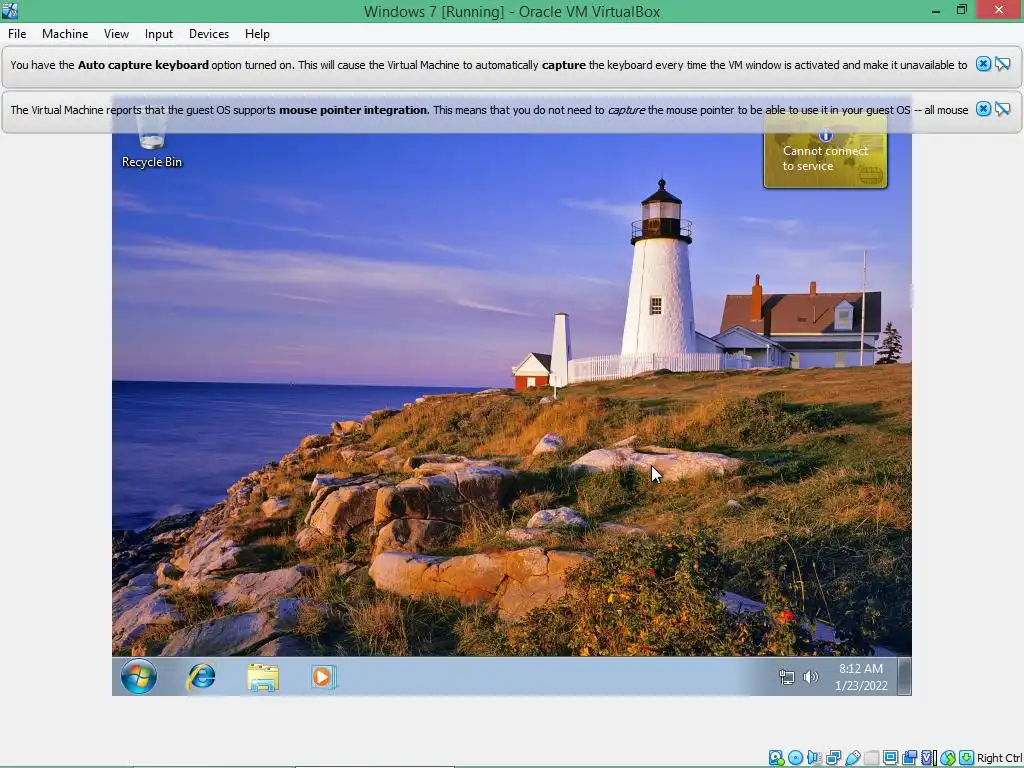The image size is (1024, 768).
Task: Open Windows Explorer from guest taskbar
Action: (263, 677)
